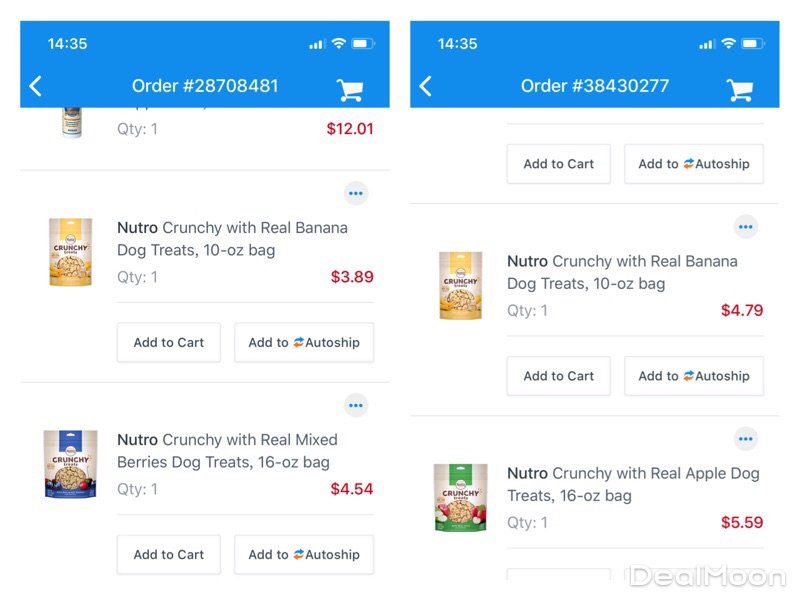Image resolution: width=800 pixels, height=600 pixels.
Task: Add $4.79 Banana Dog Treats to cart
Action: pos(559,376)
